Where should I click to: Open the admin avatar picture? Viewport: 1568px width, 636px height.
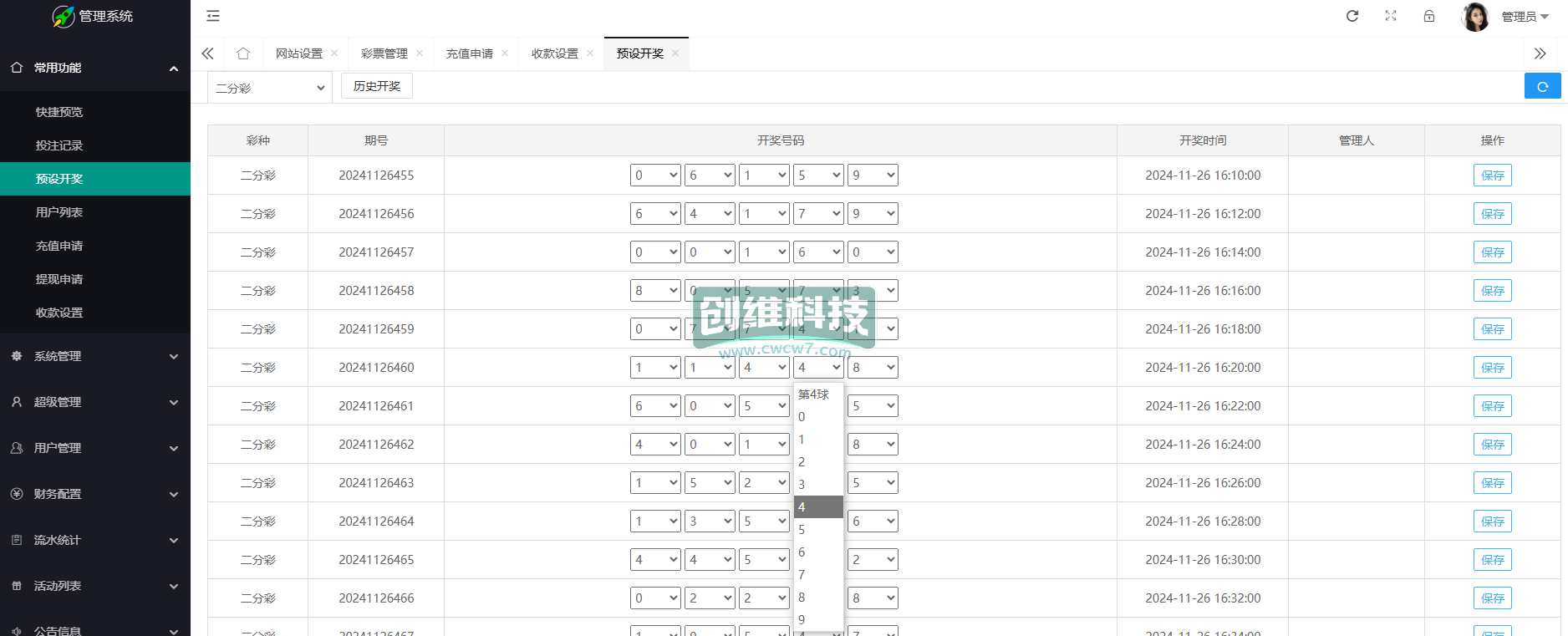point(1475,17)
